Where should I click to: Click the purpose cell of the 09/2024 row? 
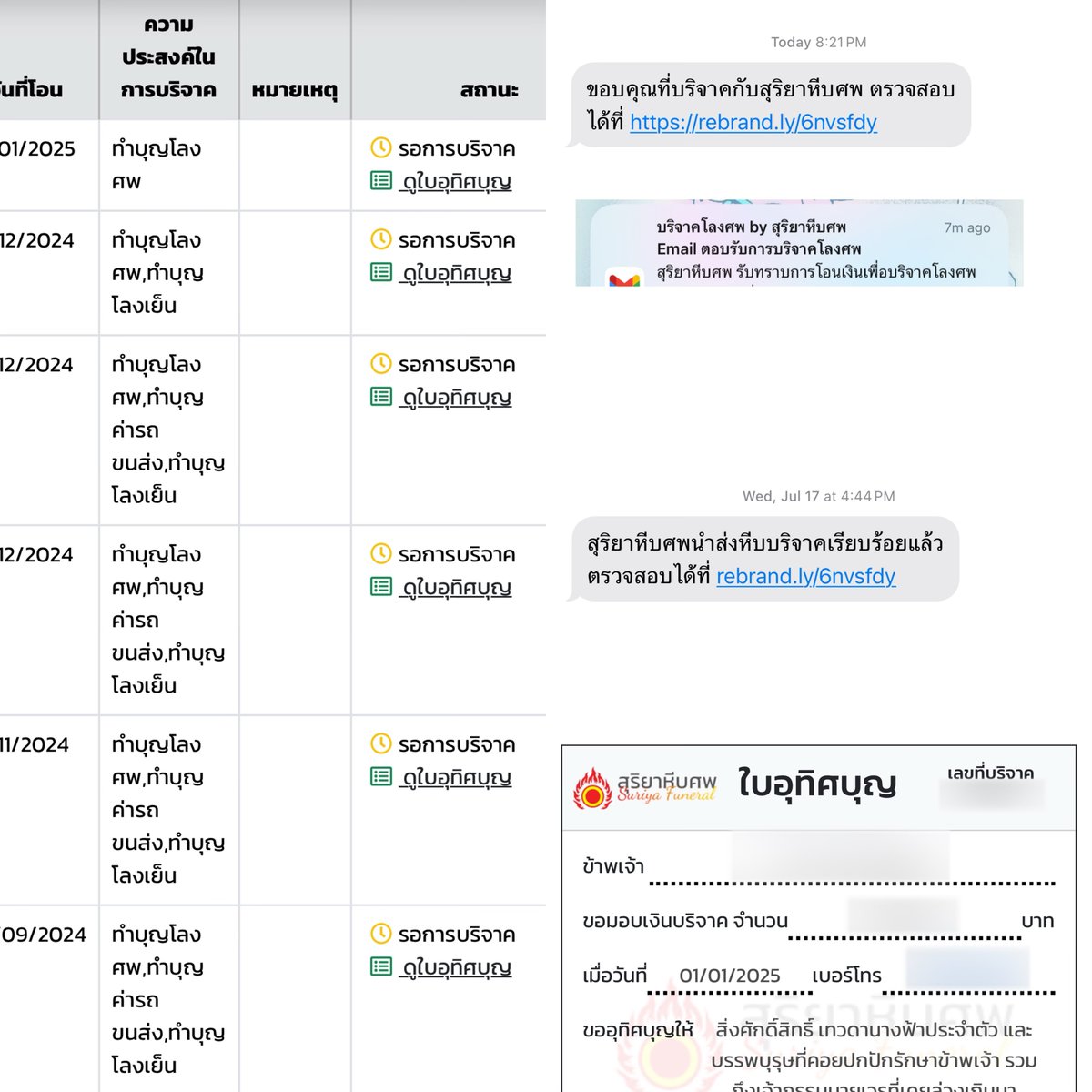tap(168, 999)
